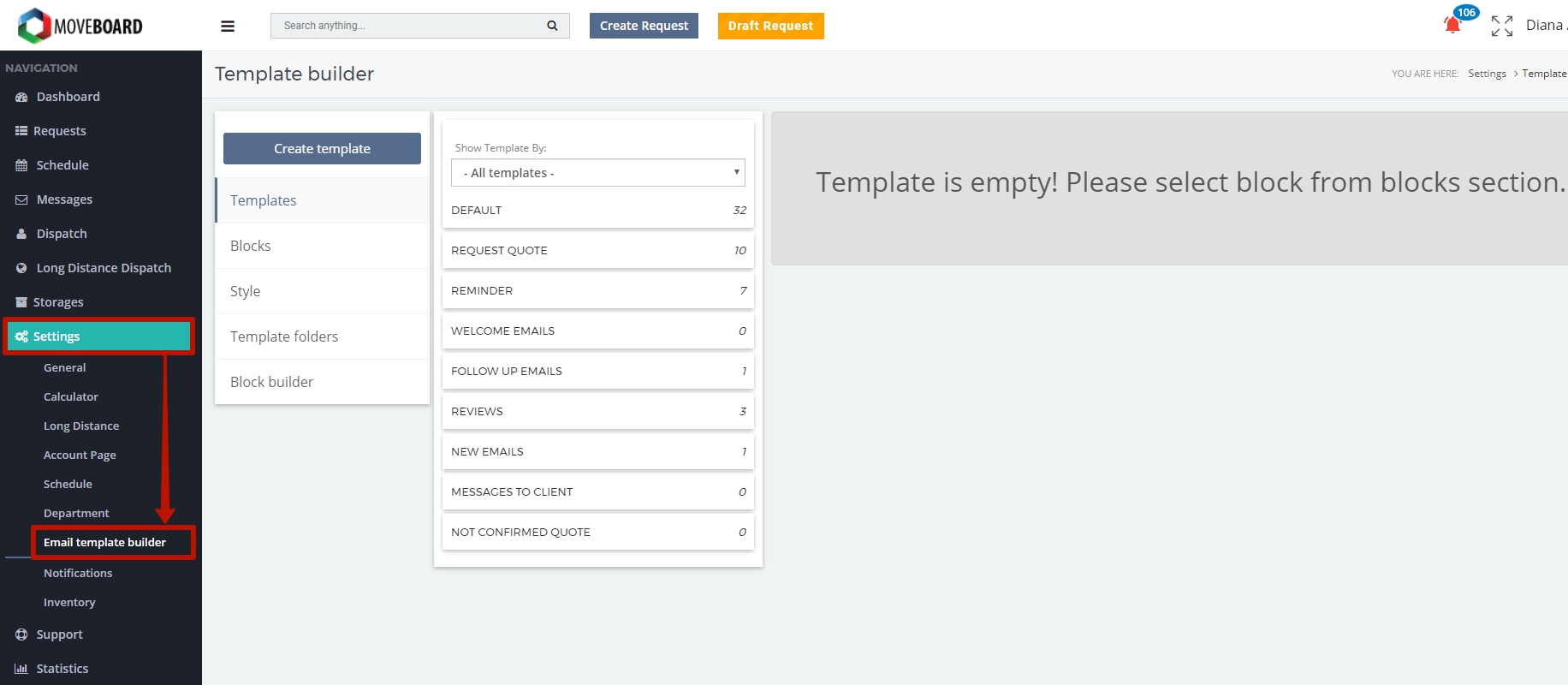Click the MoveBoard logo
This screenshot has width=1568, height=685.
tap(80, 26)
